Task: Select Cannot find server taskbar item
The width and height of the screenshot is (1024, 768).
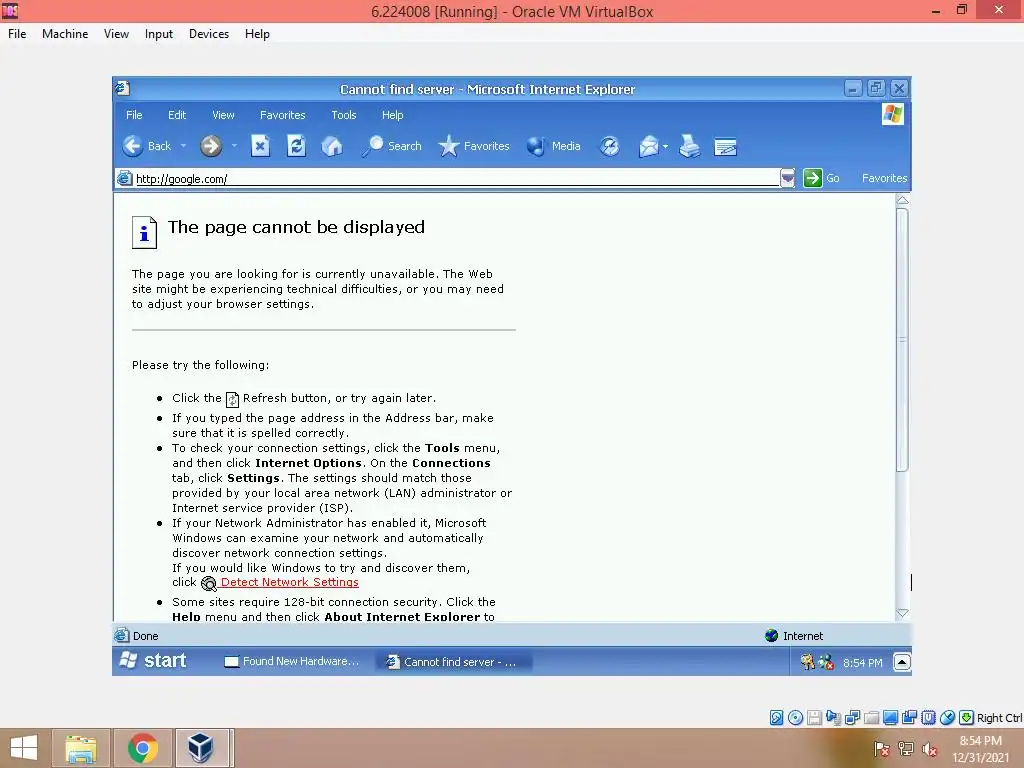Action: point(454,662)
